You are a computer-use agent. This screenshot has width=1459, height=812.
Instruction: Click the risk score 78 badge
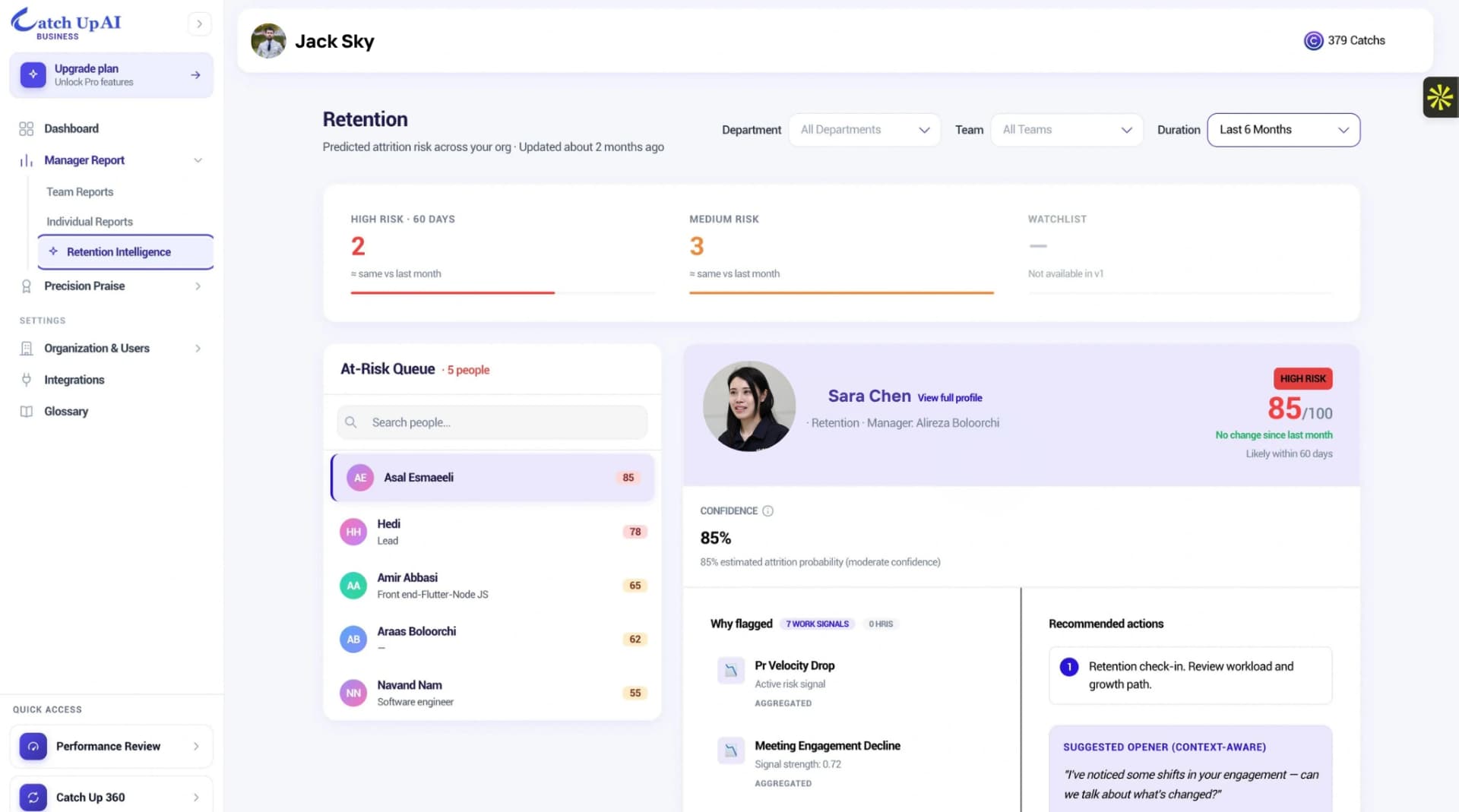[x=635, y=532]
